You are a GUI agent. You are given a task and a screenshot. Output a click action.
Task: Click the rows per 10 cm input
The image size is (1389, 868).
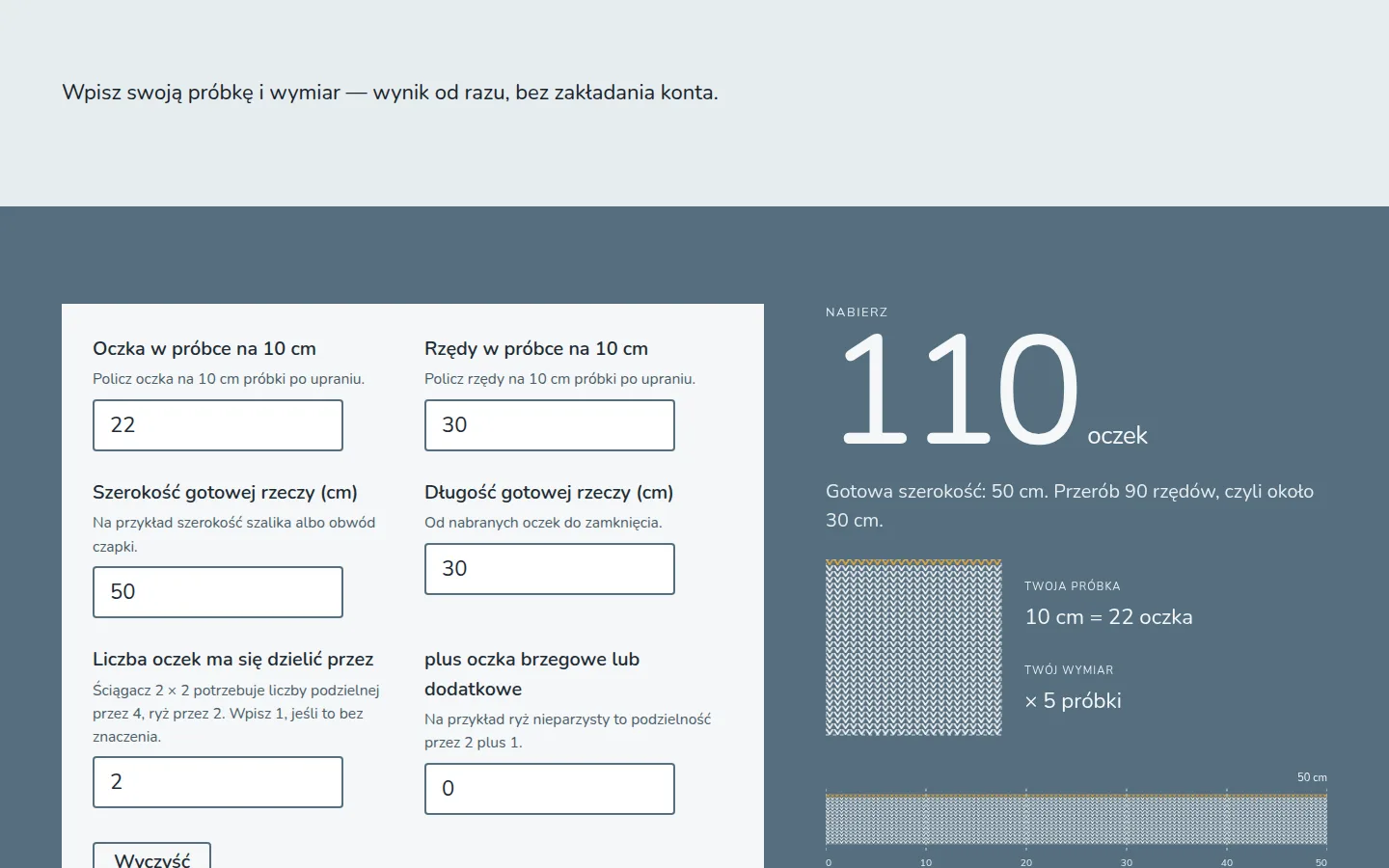[x=550, y=425]
